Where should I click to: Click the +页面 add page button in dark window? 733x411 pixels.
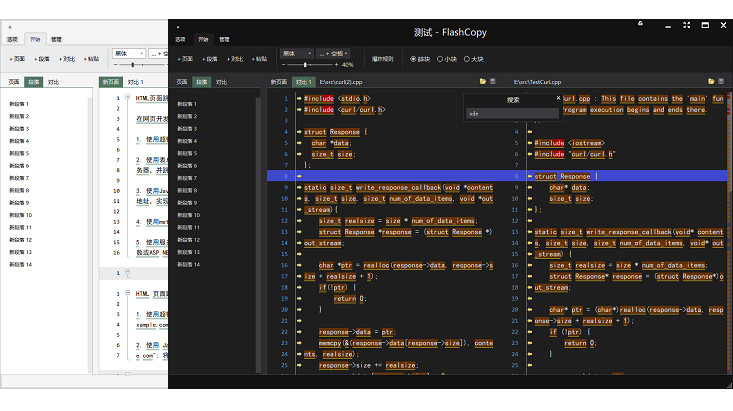(186, 59)
